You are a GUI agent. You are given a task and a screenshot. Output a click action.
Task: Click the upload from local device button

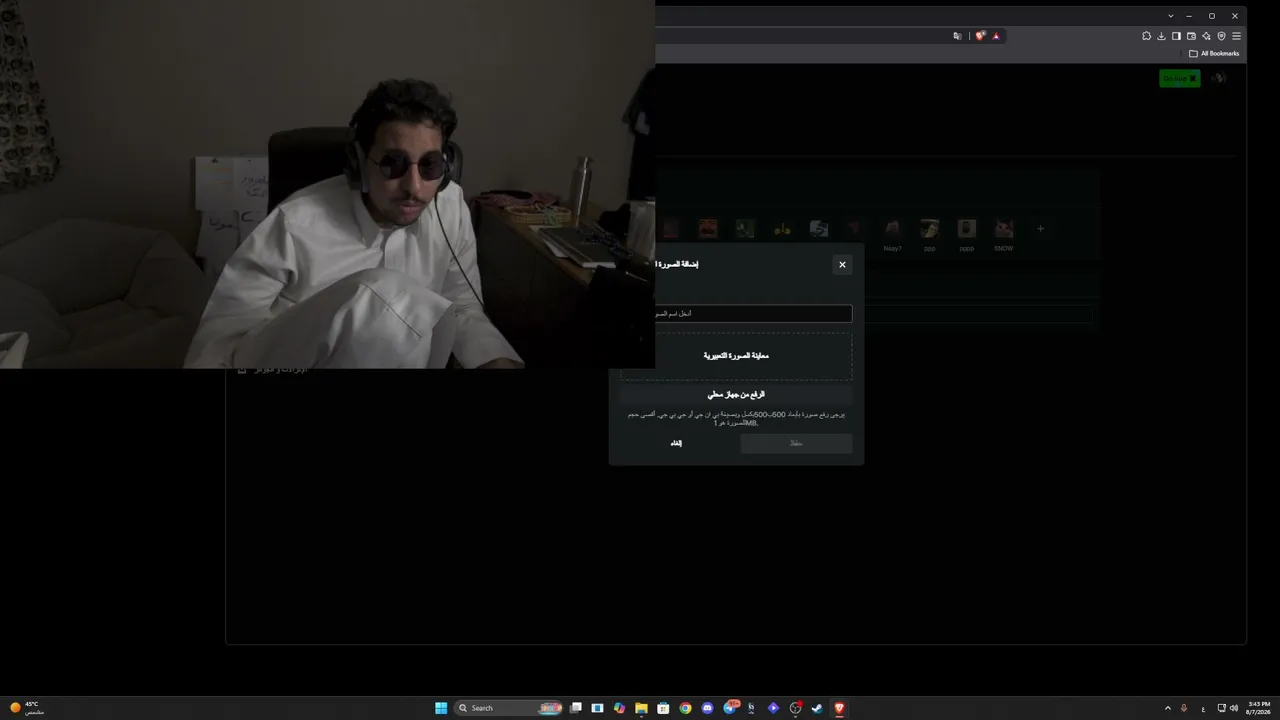tap(736, 395)
